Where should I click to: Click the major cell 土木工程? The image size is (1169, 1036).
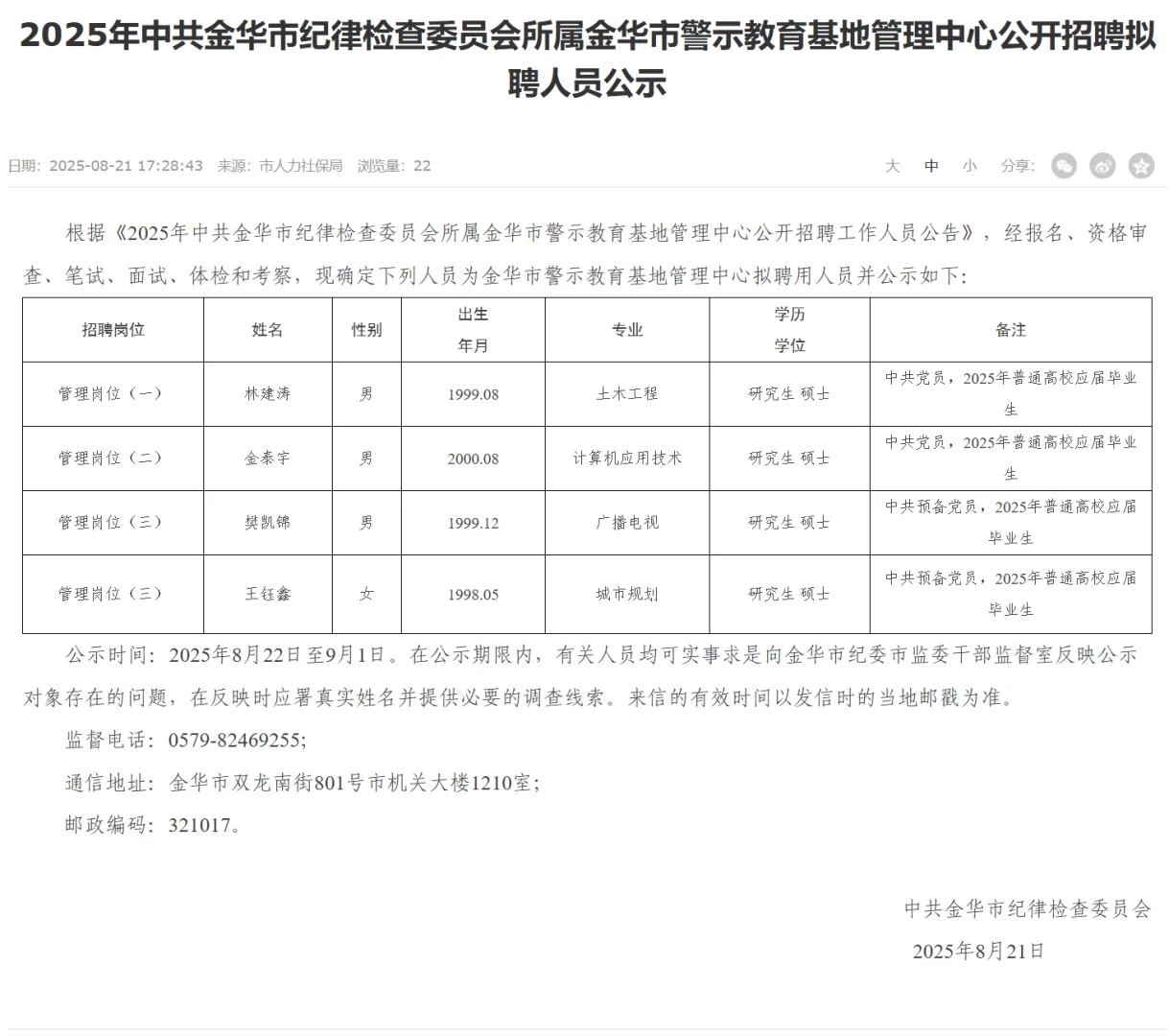tap(627, 394)
